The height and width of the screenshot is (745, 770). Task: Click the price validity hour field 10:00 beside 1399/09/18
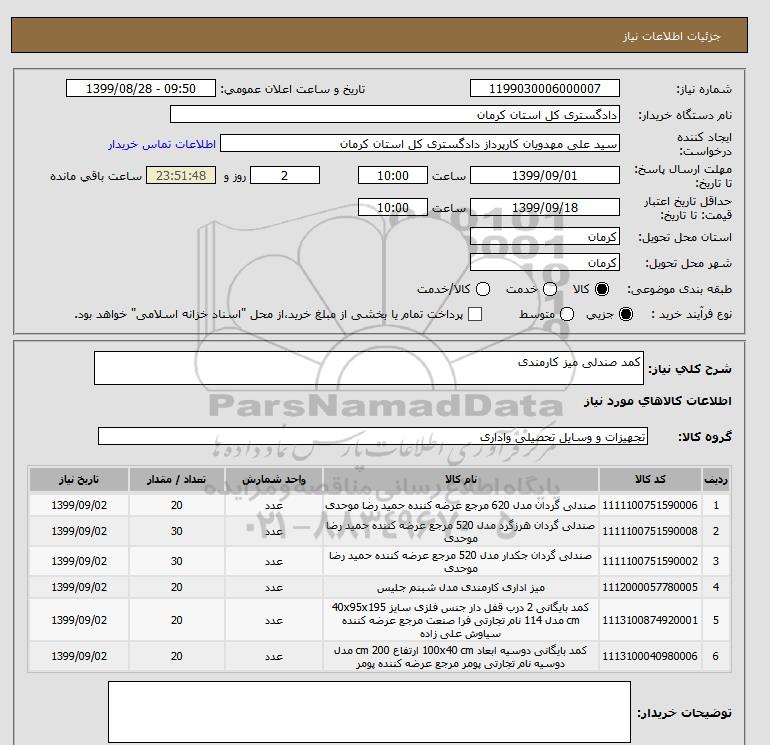pos(393,207)
